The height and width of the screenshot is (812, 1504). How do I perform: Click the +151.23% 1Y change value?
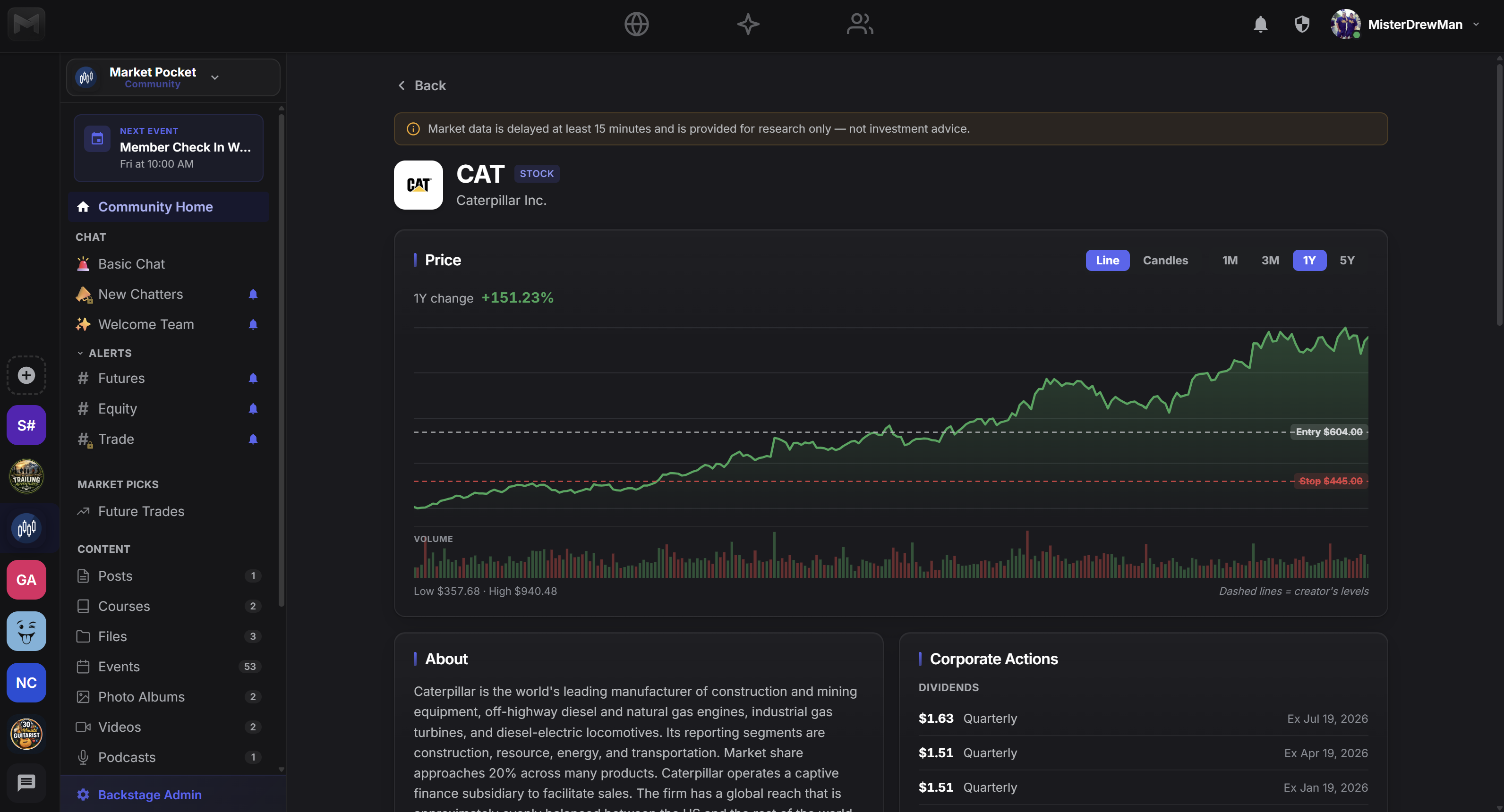(x=517, y=297)
